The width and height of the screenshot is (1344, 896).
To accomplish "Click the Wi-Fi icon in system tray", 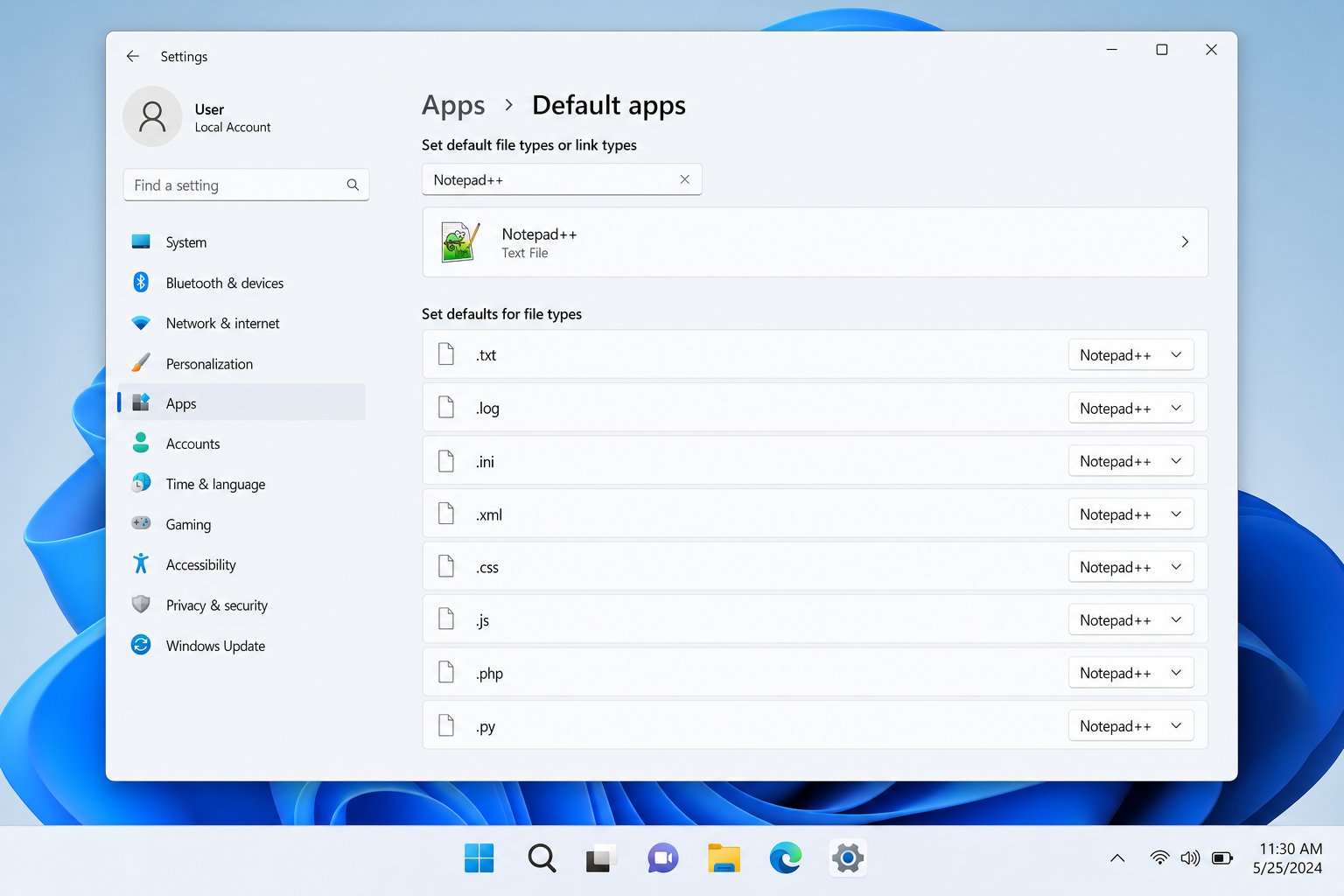I will (x=1159, y=858).
